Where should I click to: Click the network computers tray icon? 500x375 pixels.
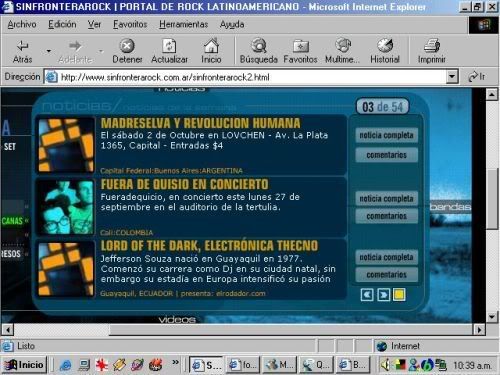tap(442, 365)
